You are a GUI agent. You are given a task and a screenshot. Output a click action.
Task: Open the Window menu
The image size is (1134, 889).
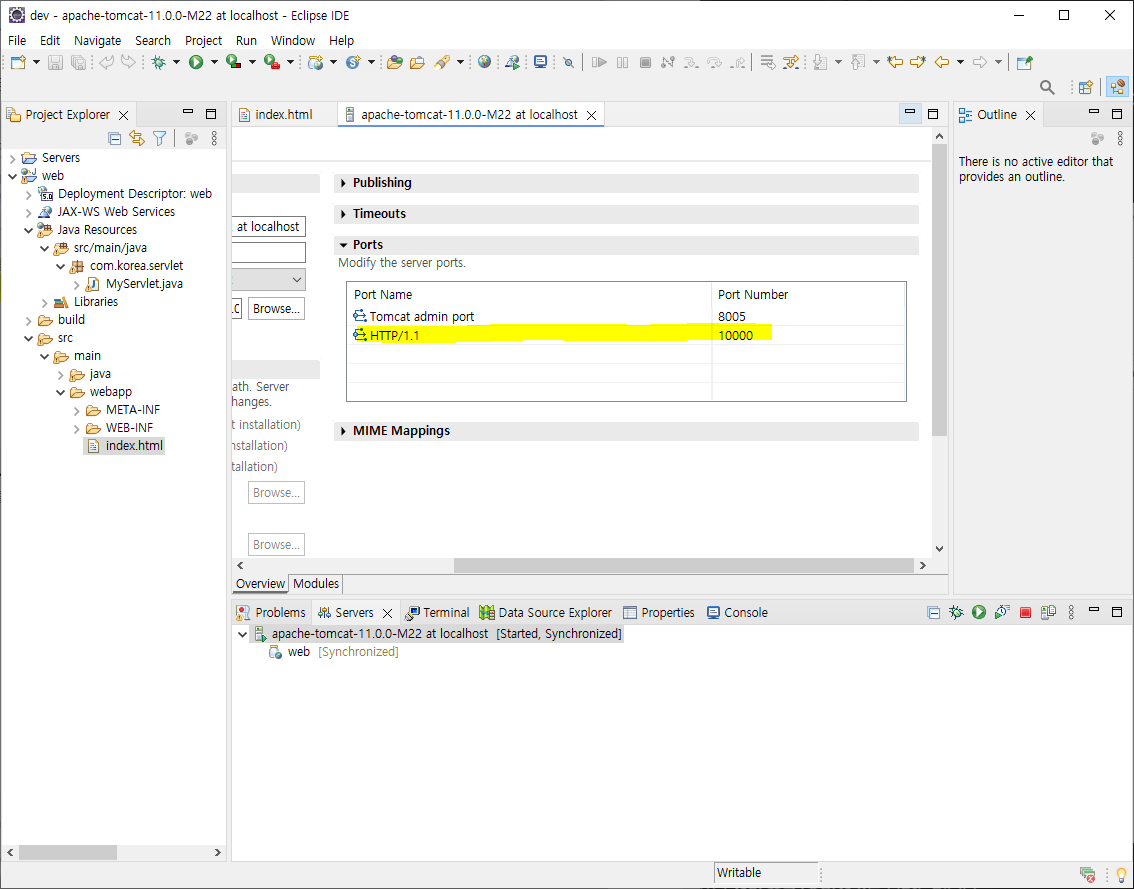(293, 41)
